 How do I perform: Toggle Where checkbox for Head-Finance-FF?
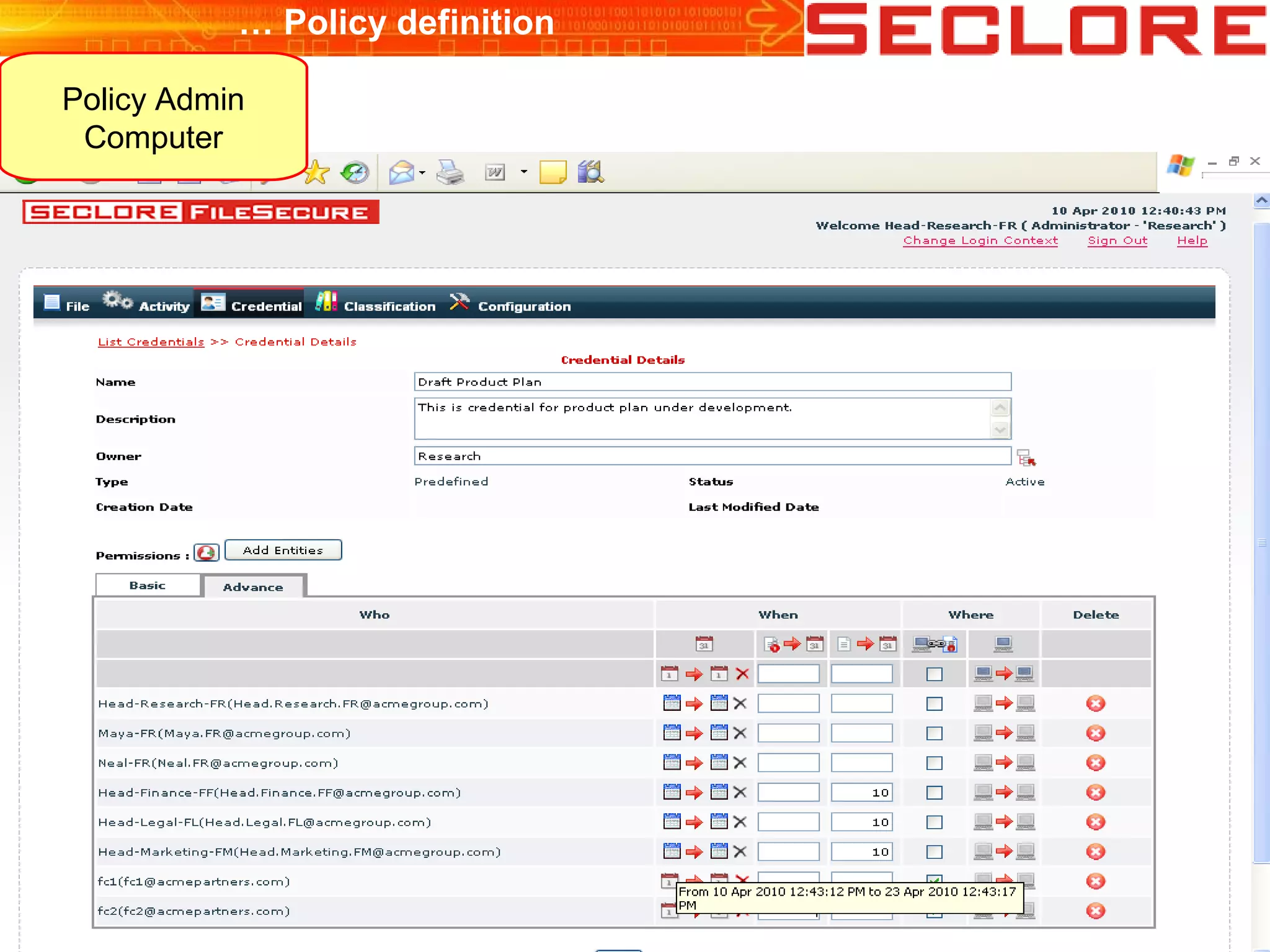coord(935,793)
